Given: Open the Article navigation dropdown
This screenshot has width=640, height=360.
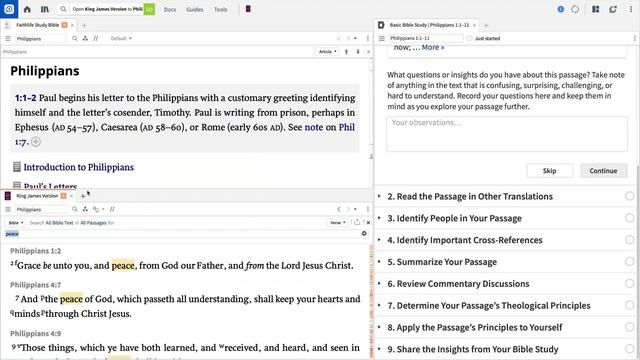Looking at the screenshot, I should pos(327,52).
